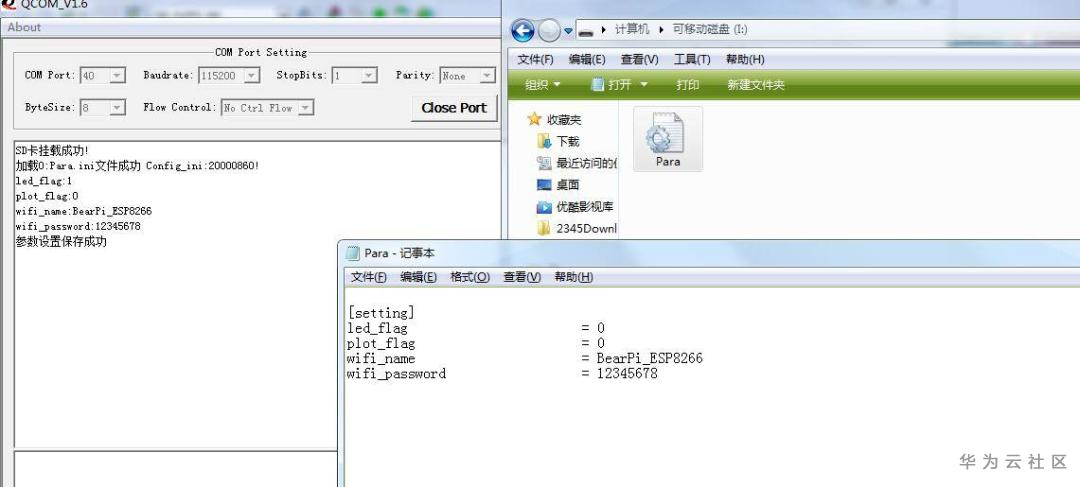The image size is (1080, 487).
Task: Click the Explorer forward navigation arrow
Action: click(549, 31)
